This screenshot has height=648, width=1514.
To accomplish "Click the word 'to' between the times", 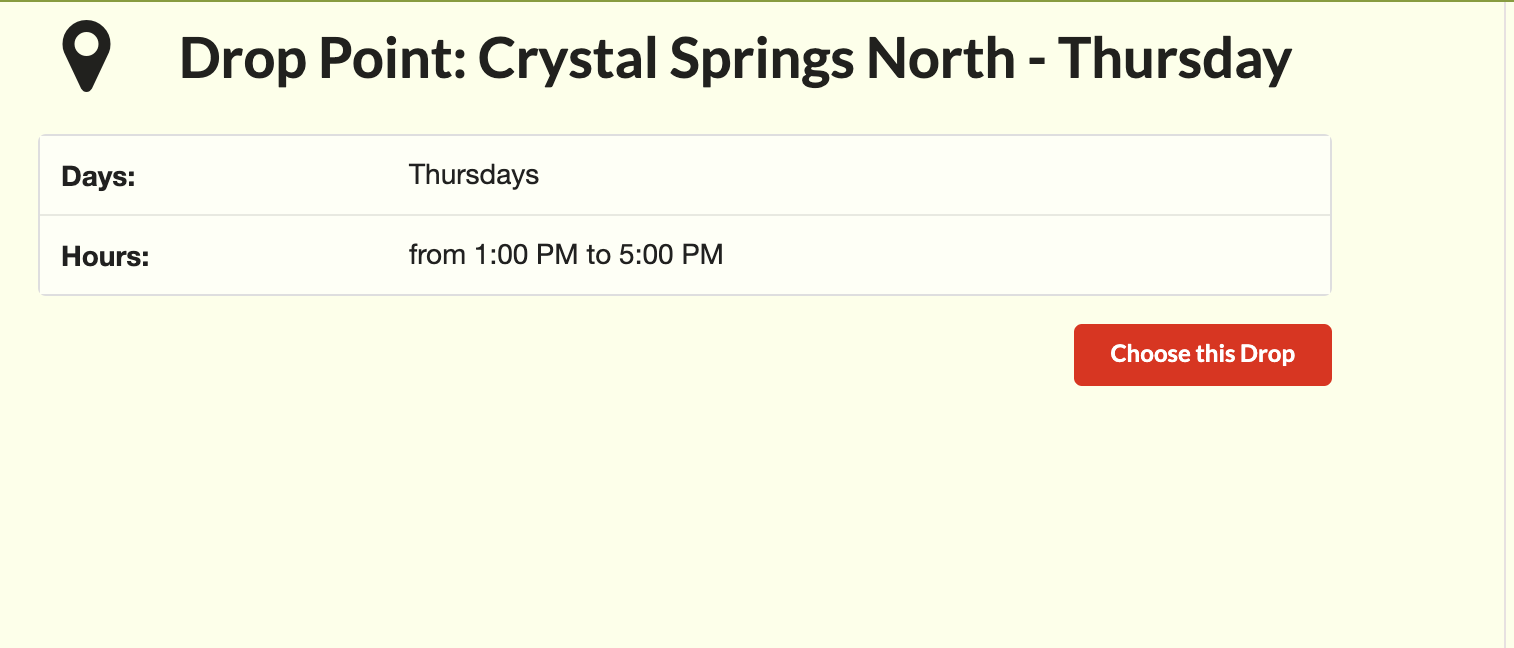I will pos(598,255).
